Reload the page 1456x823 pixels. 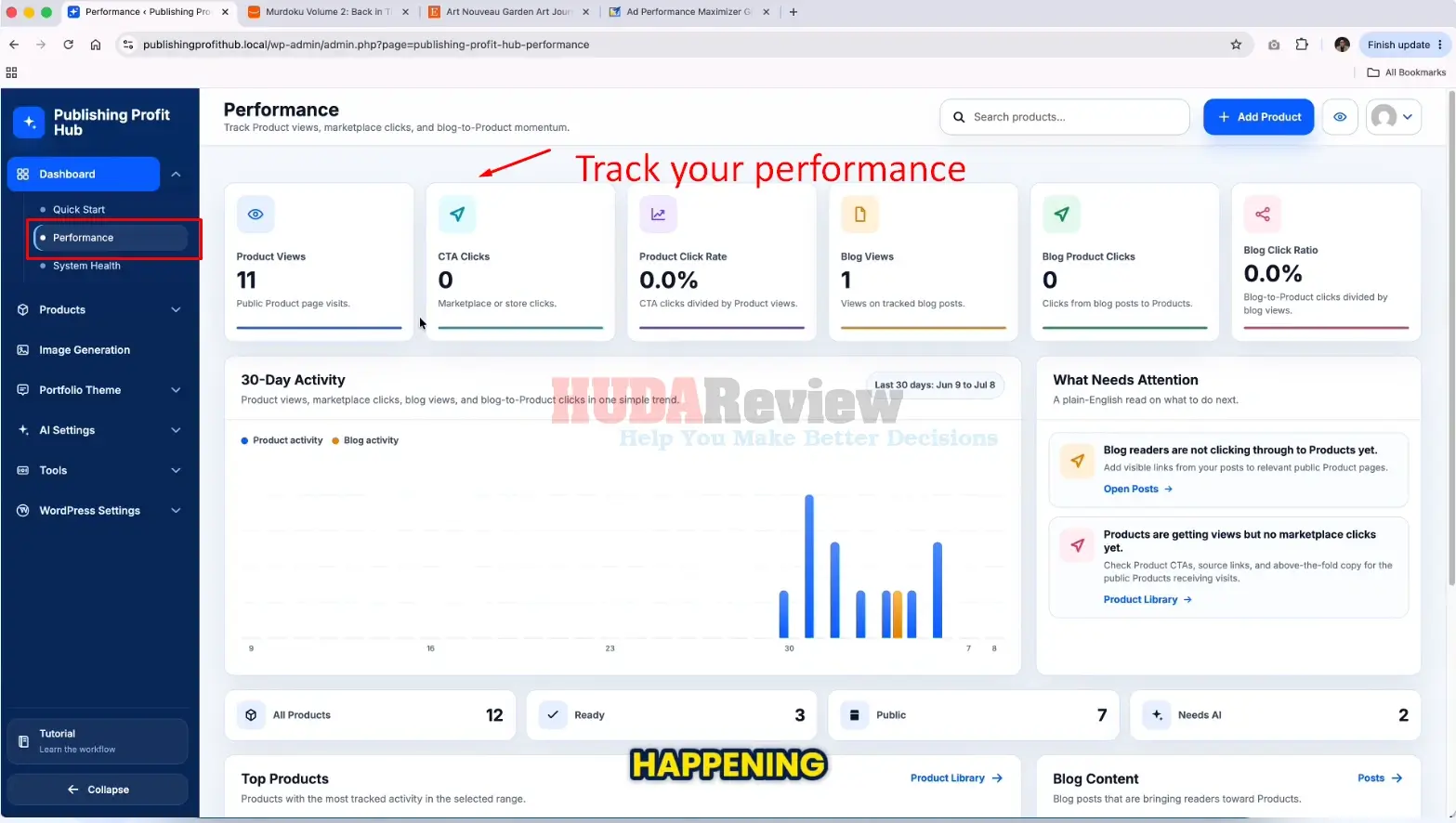tap(68, 45)
